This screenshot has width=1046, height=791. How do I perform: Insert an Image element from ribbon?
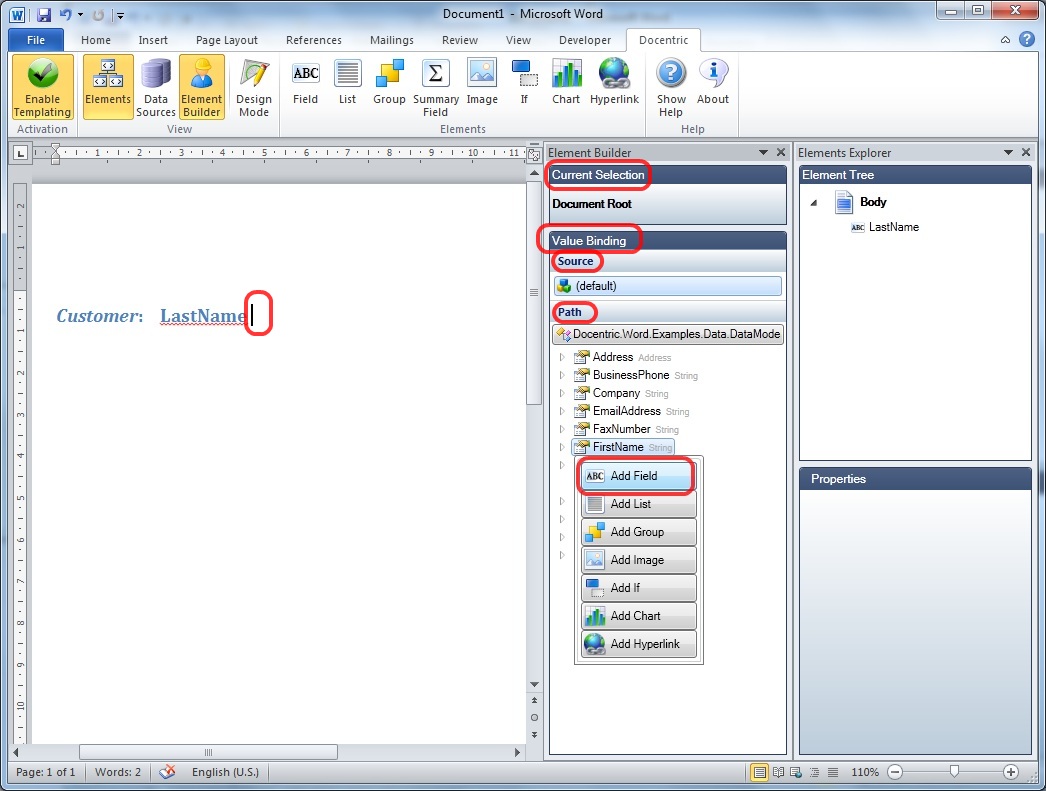pyautogui.click(x=482, y=83)
